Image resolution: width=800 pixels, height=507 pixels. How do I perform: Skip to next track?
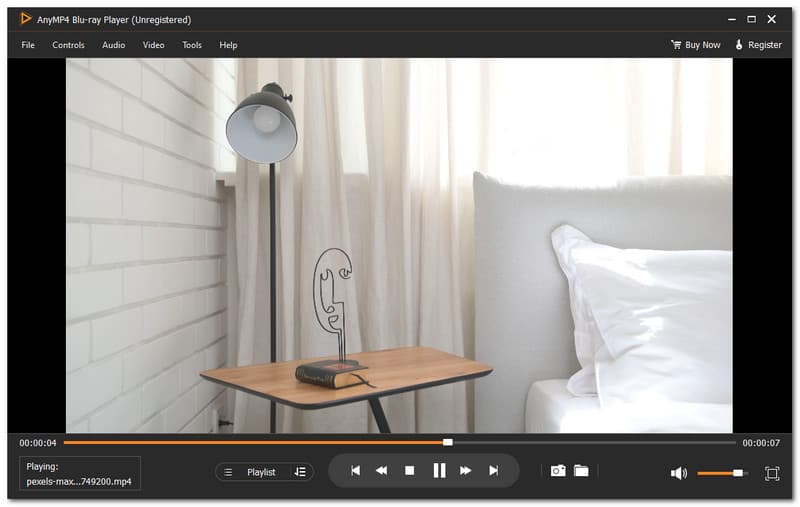pyautogui.click(x=493, y=470)
